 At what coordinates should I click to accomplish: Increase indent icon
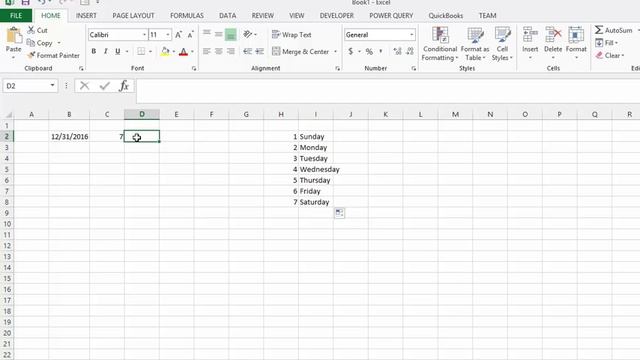pos(260,51)
